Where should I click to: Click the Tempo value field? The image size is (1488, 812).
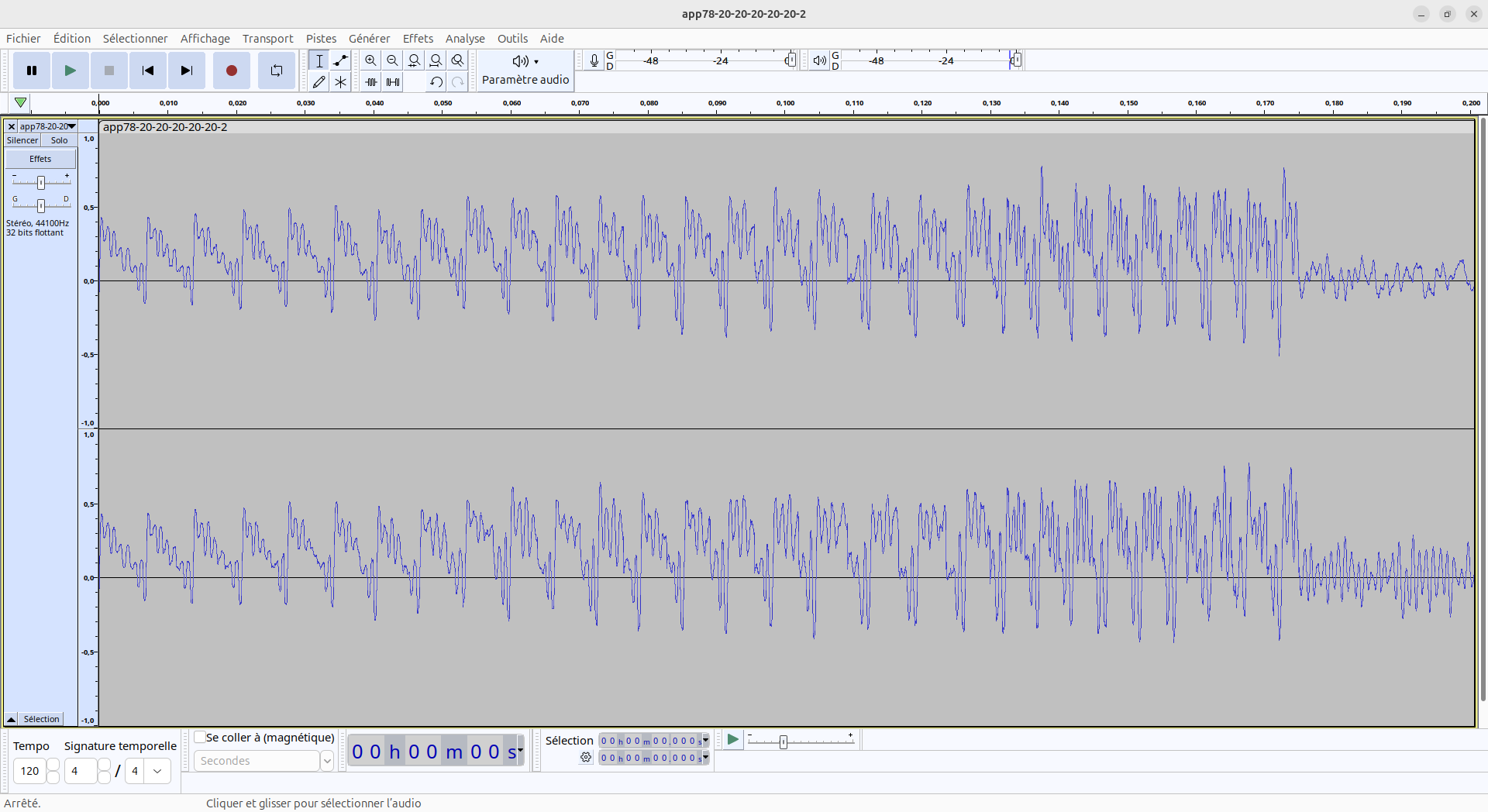(x=30, y=771)
